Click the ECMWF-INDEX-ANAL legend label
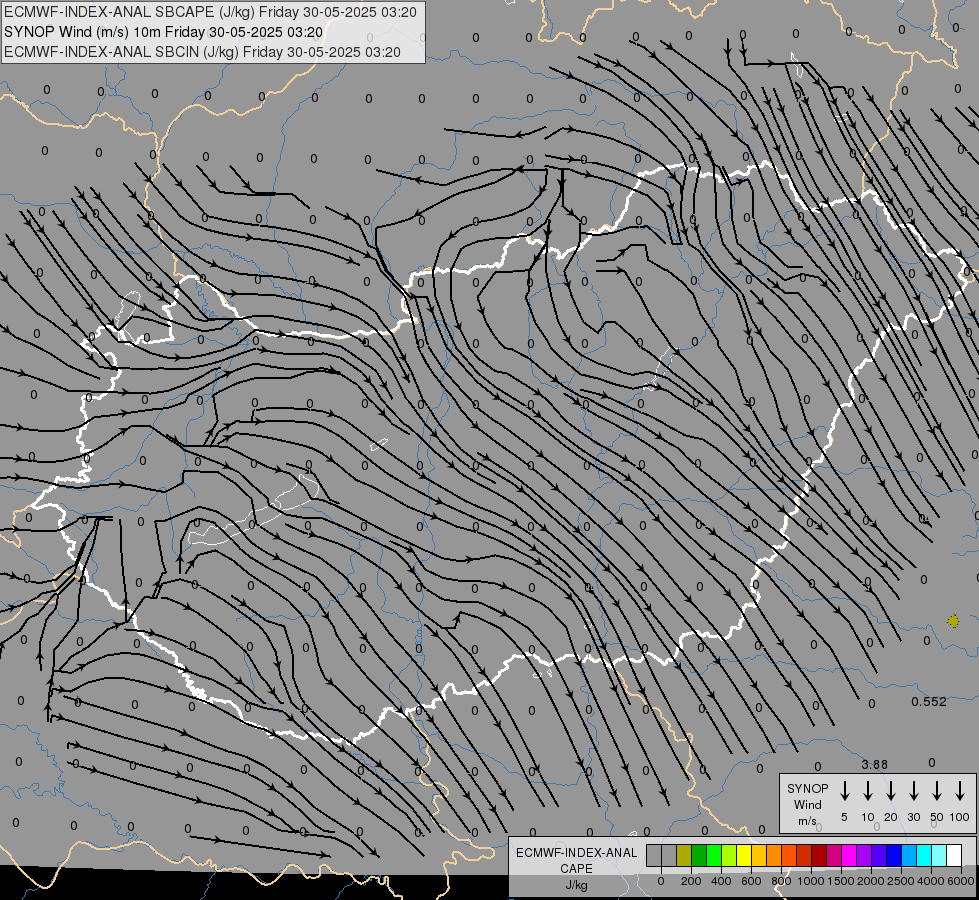Image resolution: width=979 pixels, height=900 pixels. click(576, 853)
